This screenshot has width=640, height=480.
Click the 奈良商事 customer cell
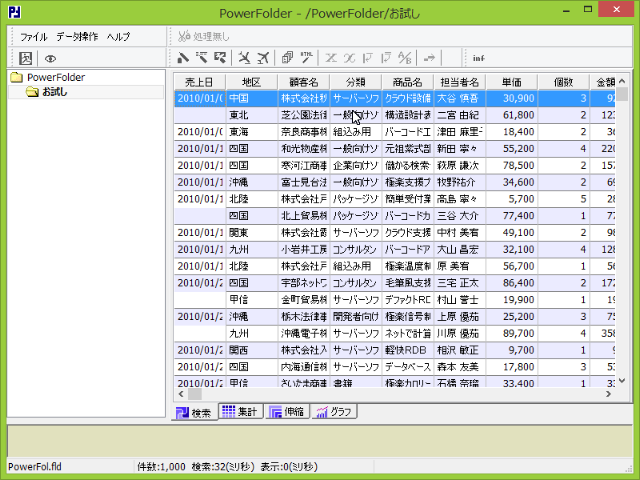coord(304,132)
